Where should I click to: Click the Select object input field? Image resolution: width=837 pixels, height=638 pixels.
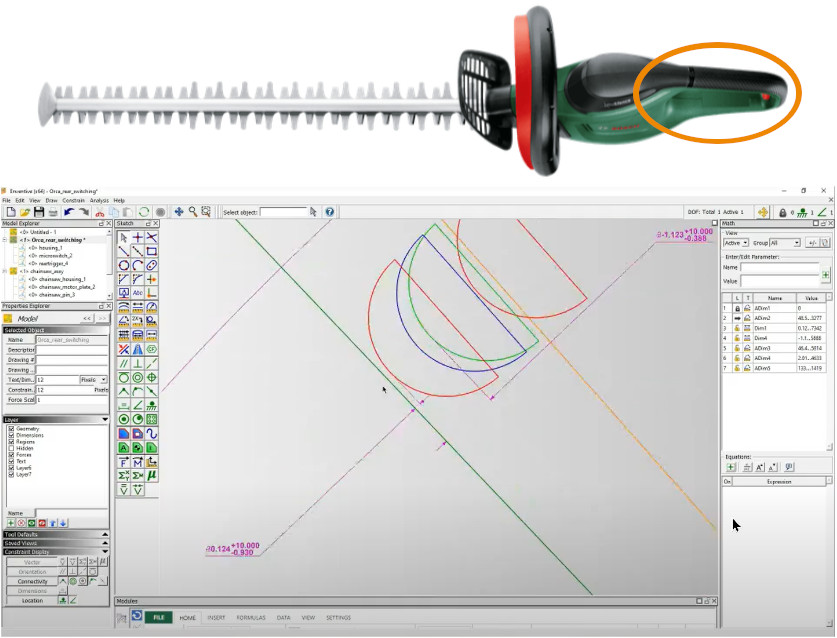point(283,212)
